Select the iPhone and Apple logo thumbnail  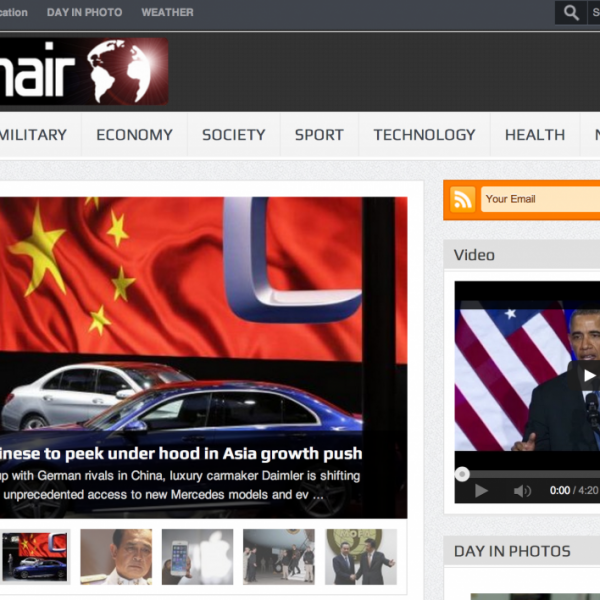(x=197, y=557)
